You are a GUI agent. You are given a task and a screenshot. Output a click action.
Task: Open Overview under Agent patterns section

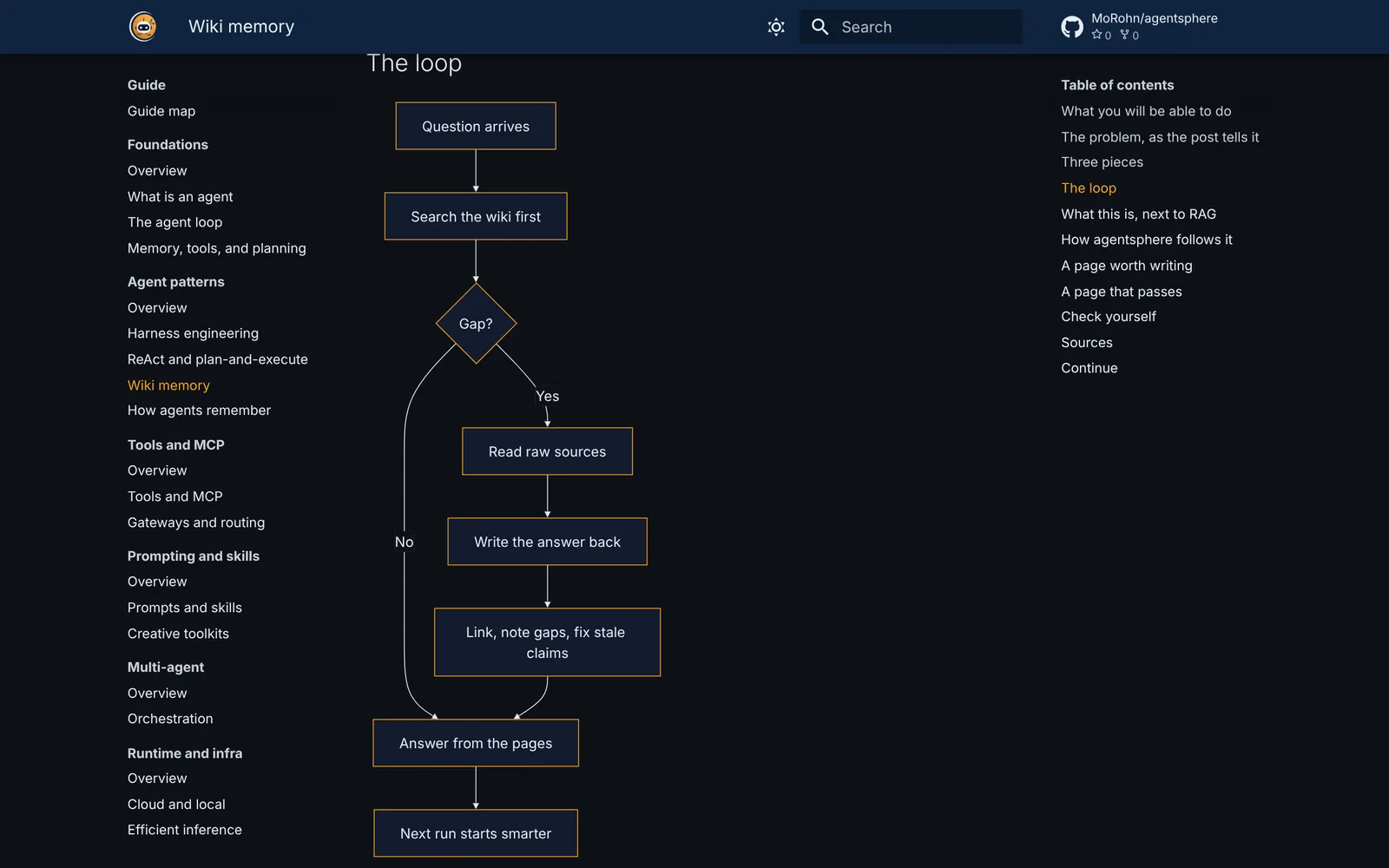pyautogui.click(x=157, y=308)
